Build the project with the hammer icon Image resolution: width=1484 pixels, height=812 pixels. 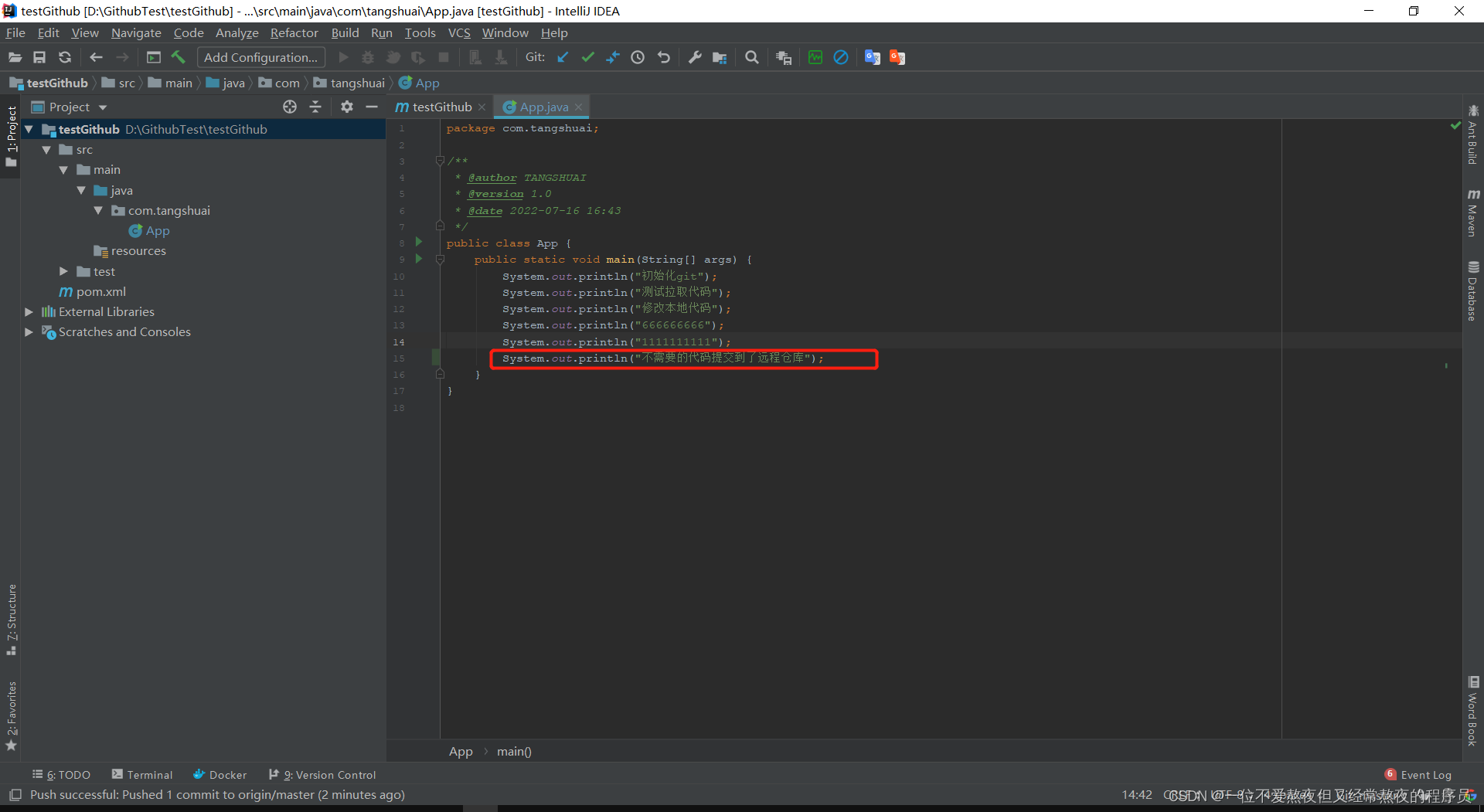coord(179,57)
